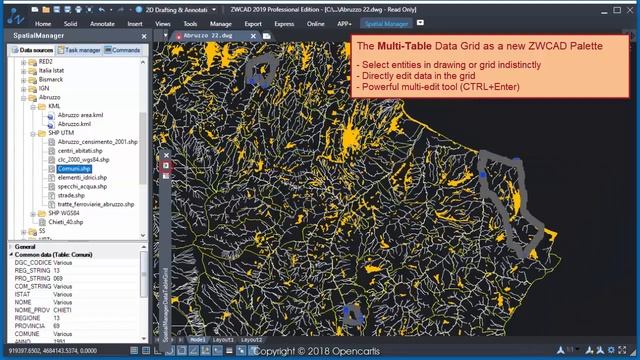Click the Save As icon in quick access toolbar

[67, 9]
